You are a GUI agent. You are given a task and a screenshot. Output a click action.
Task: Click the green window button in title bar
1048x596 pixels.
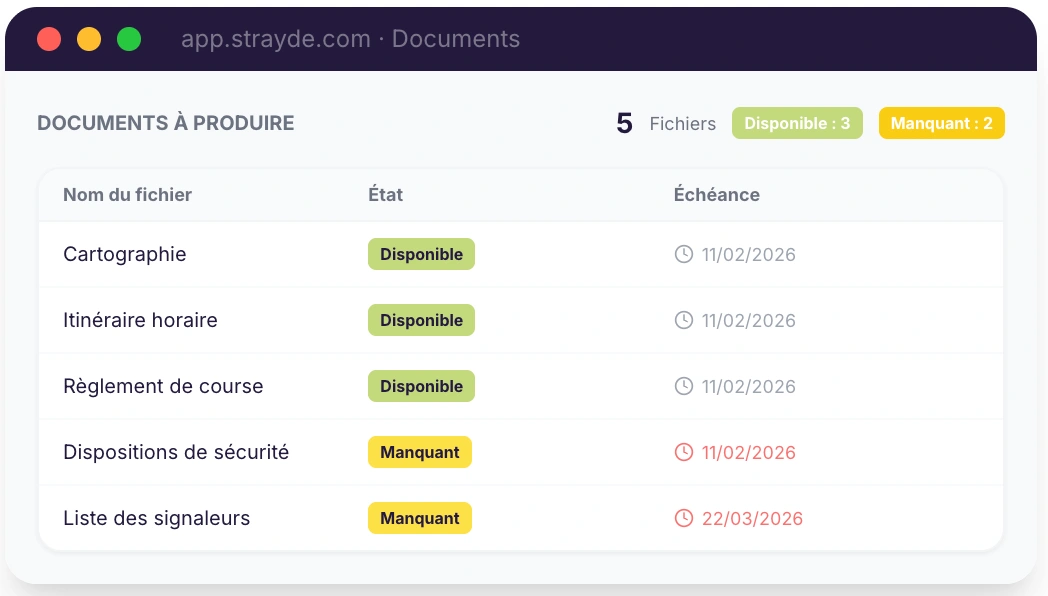pos(129,39)
